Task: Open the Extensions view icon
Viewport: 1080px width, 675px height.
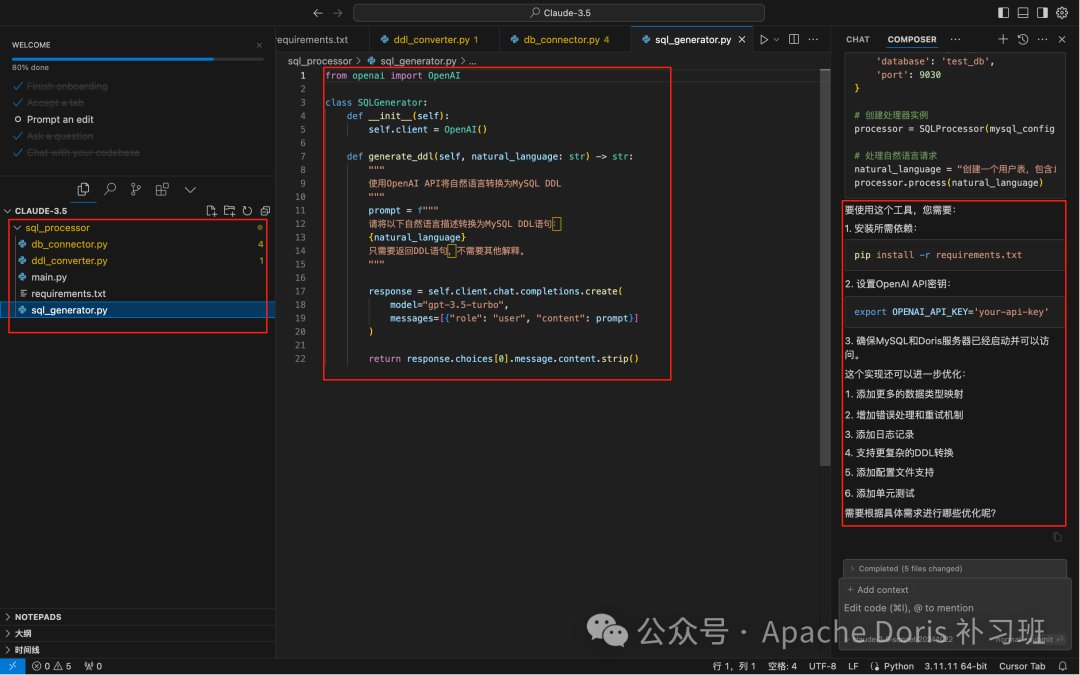Action: pos(162,189)
